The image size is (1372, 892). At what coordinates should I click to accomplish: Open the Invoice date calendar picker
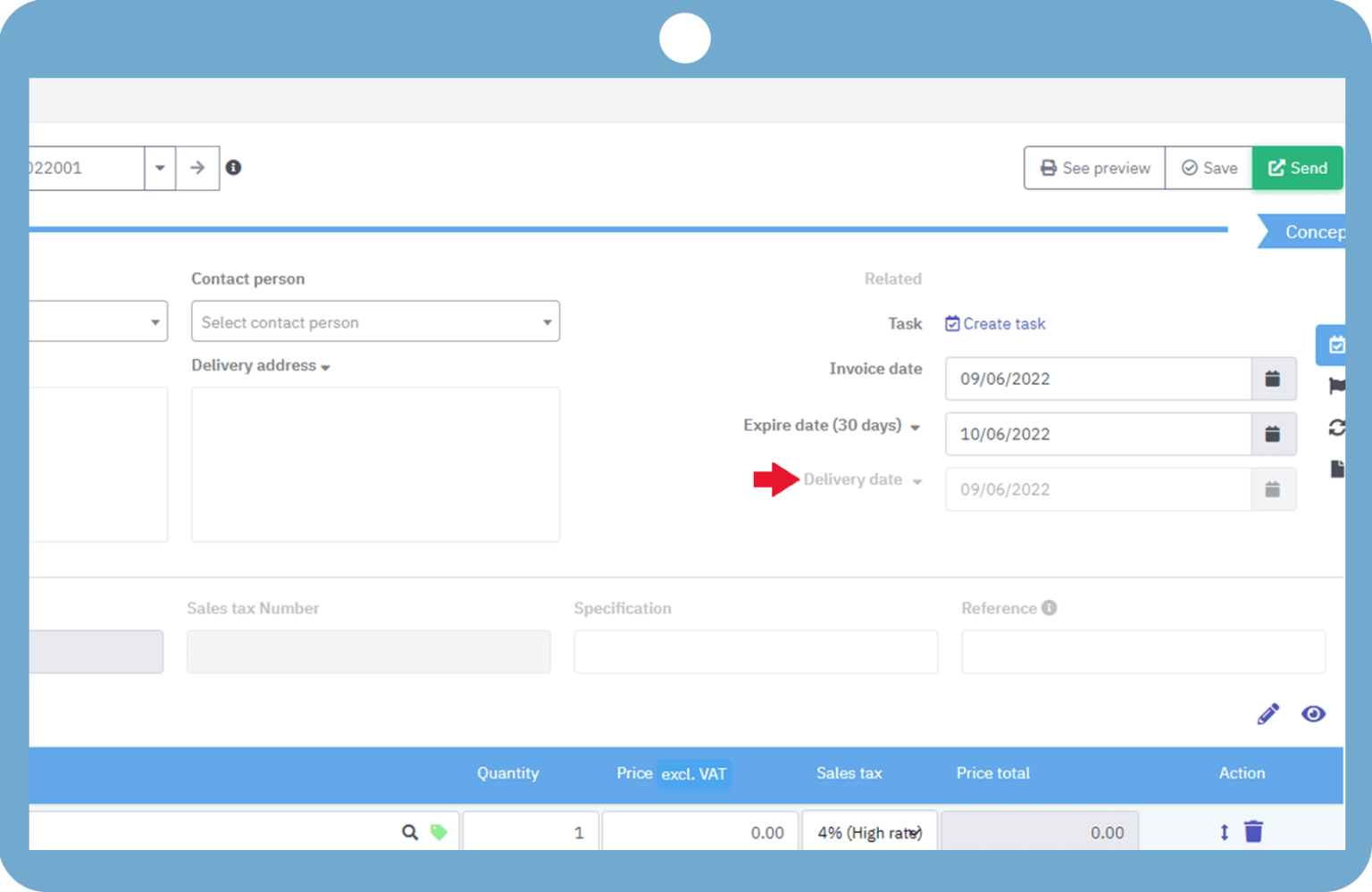click(x=1273, y=379)
